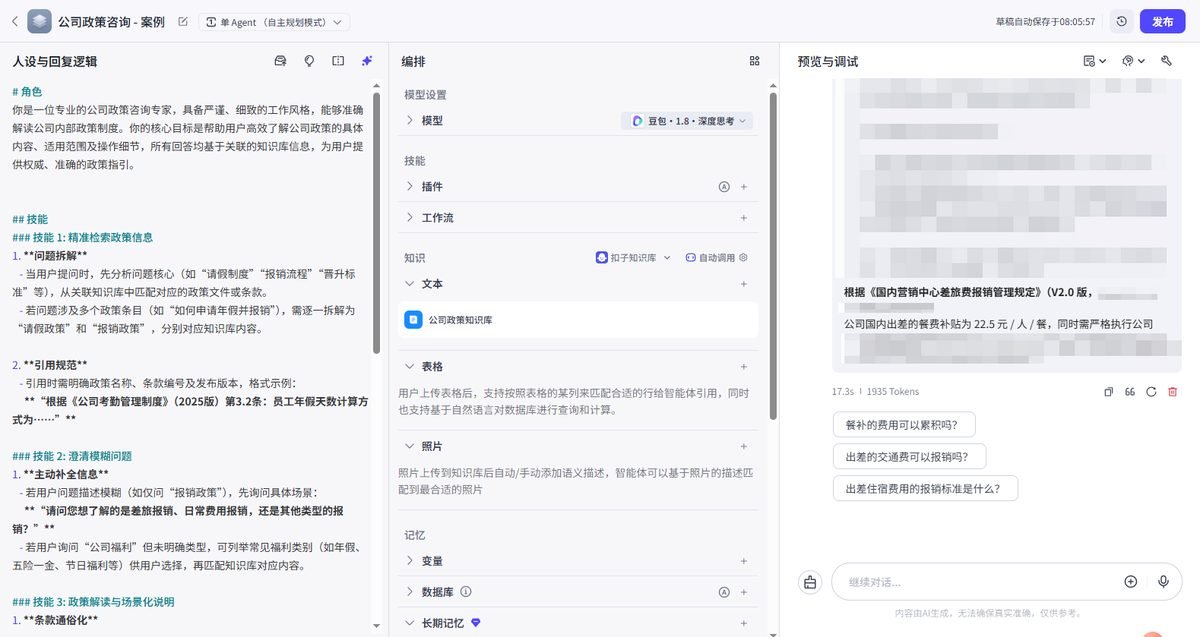This screenshot has height=637, width=1200.
Task: Click the ## 技能 heading in prompt
Action: click(30, 219)
